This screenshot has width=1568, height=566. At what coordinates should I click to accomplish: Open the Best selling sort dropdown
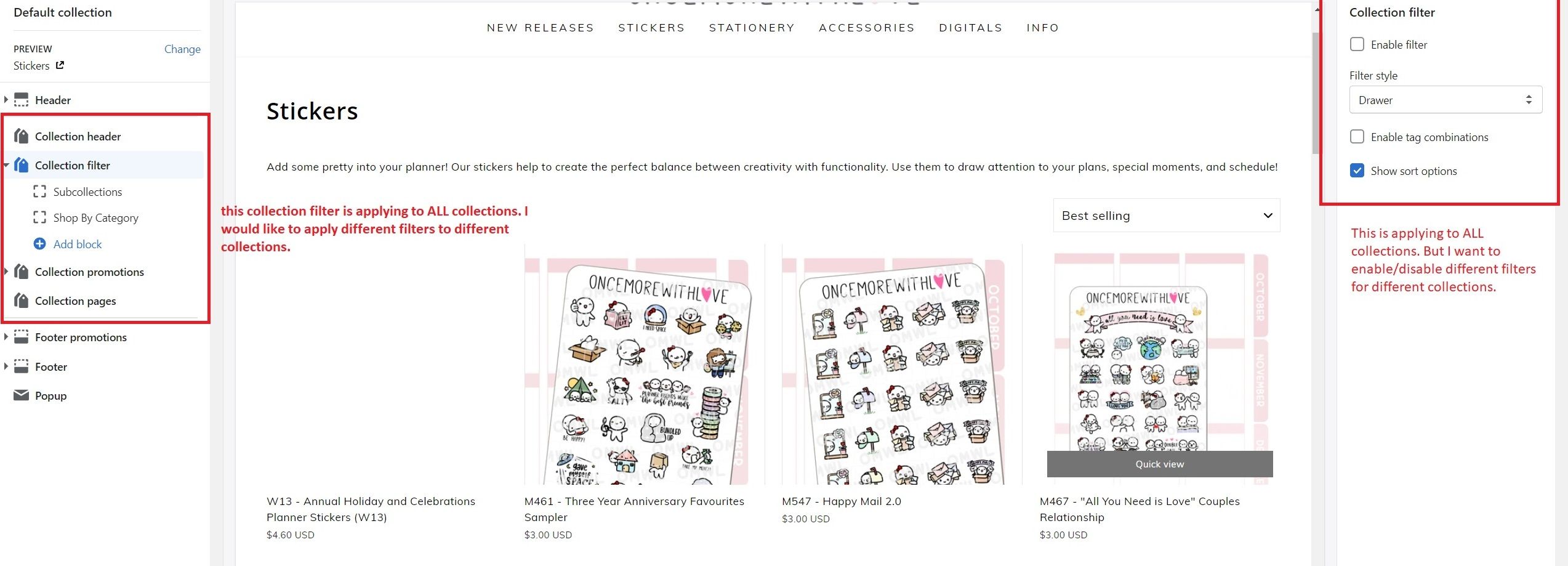point(1167,216)
